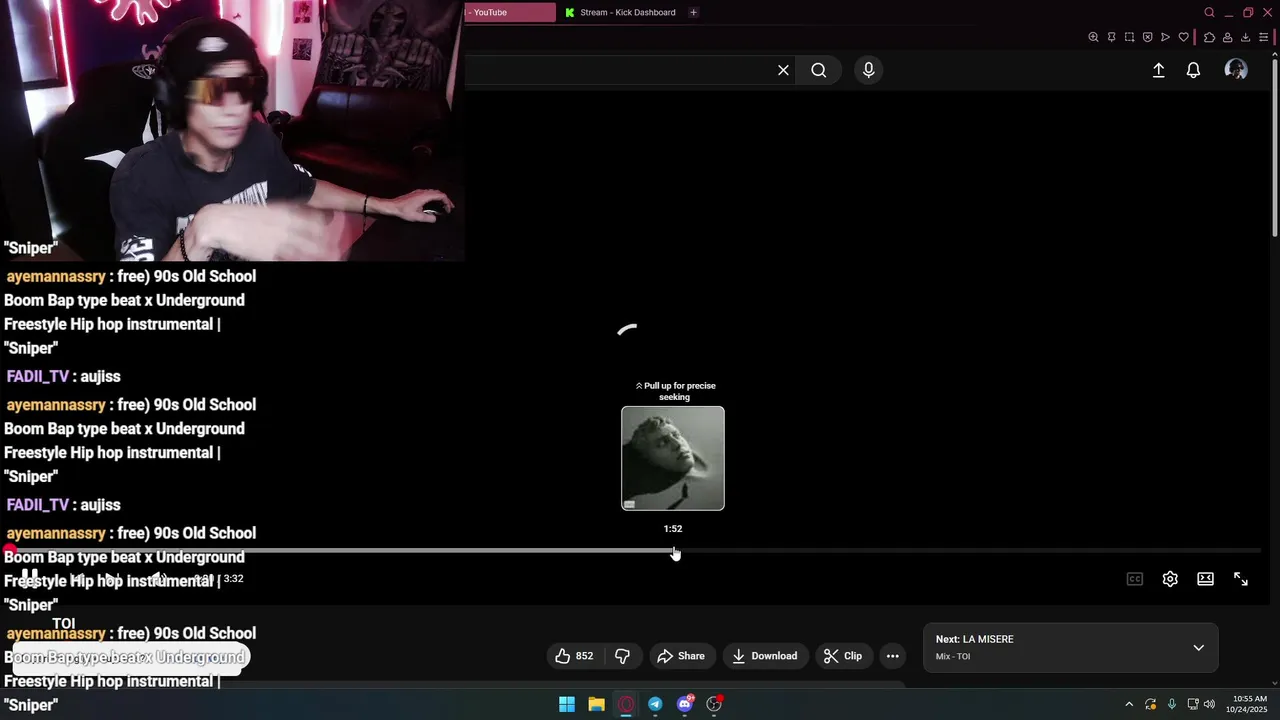The width and height of the screenshot is (1280, 720).
Task: Click the YouTube search magnifier button
Action: (819, 70)
